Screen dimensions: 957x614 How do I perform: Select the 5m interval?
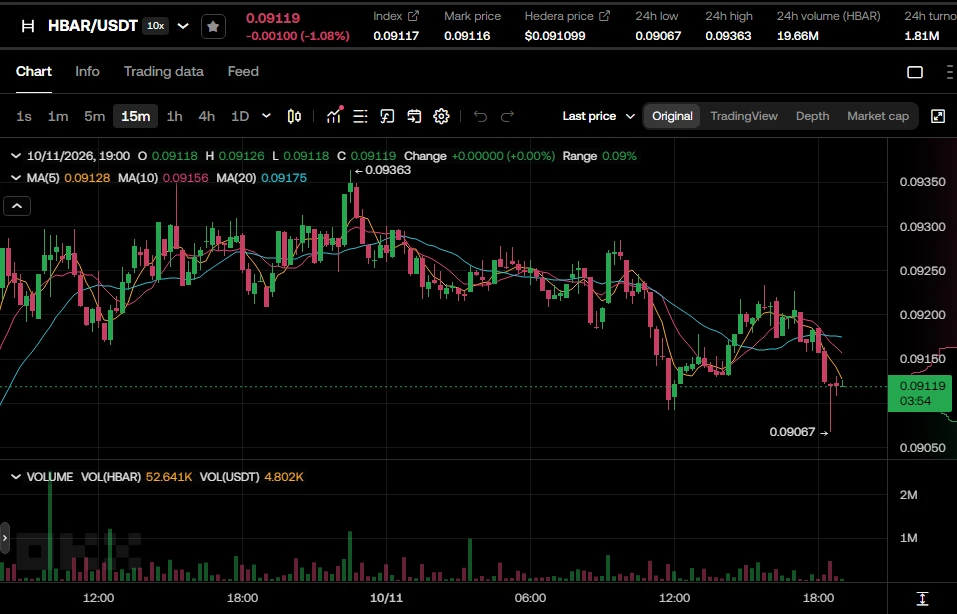click(95, 116)
